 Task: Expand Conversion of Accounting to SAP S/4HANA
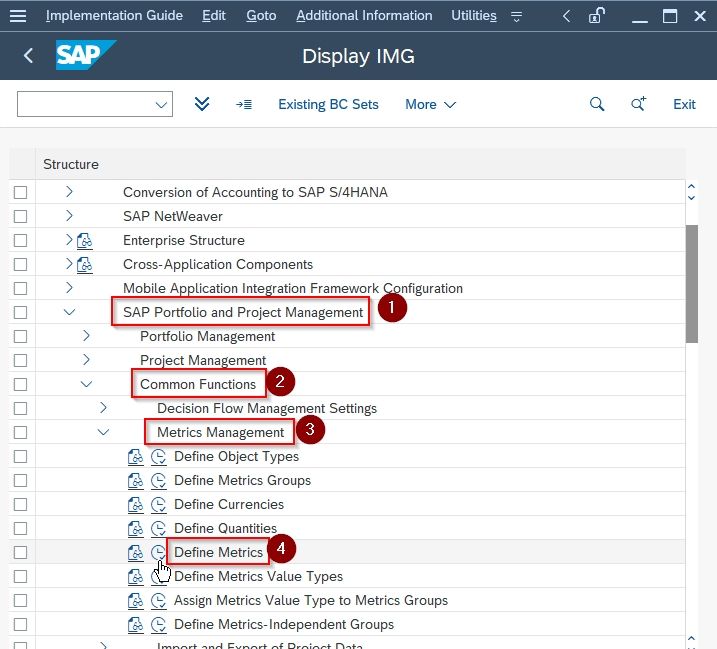click(x=69, y=192)
